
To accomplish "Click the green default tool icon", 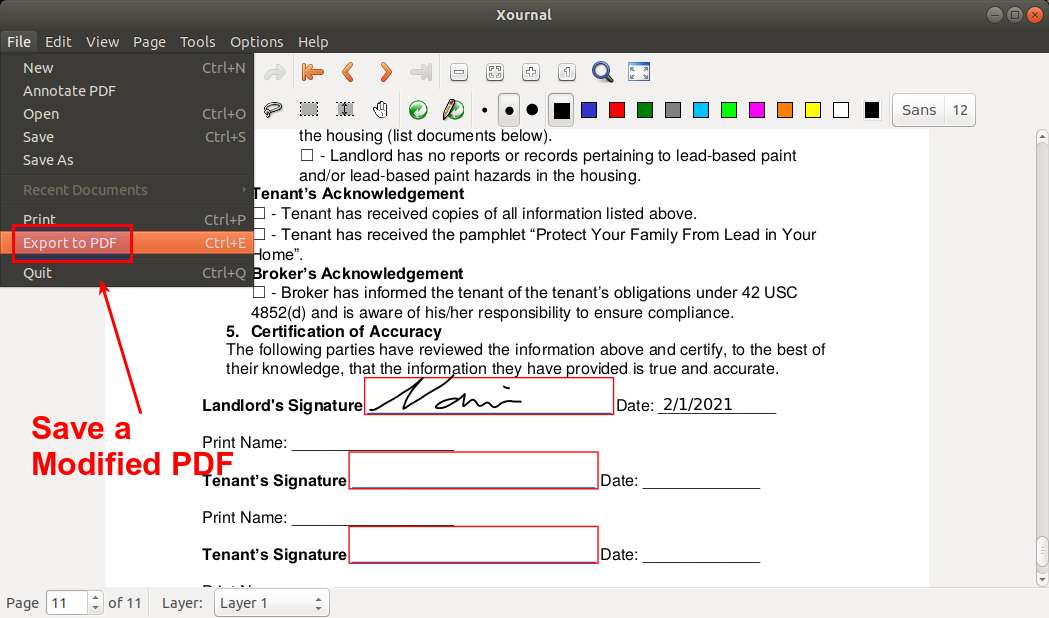I will [x=418, y=110].
